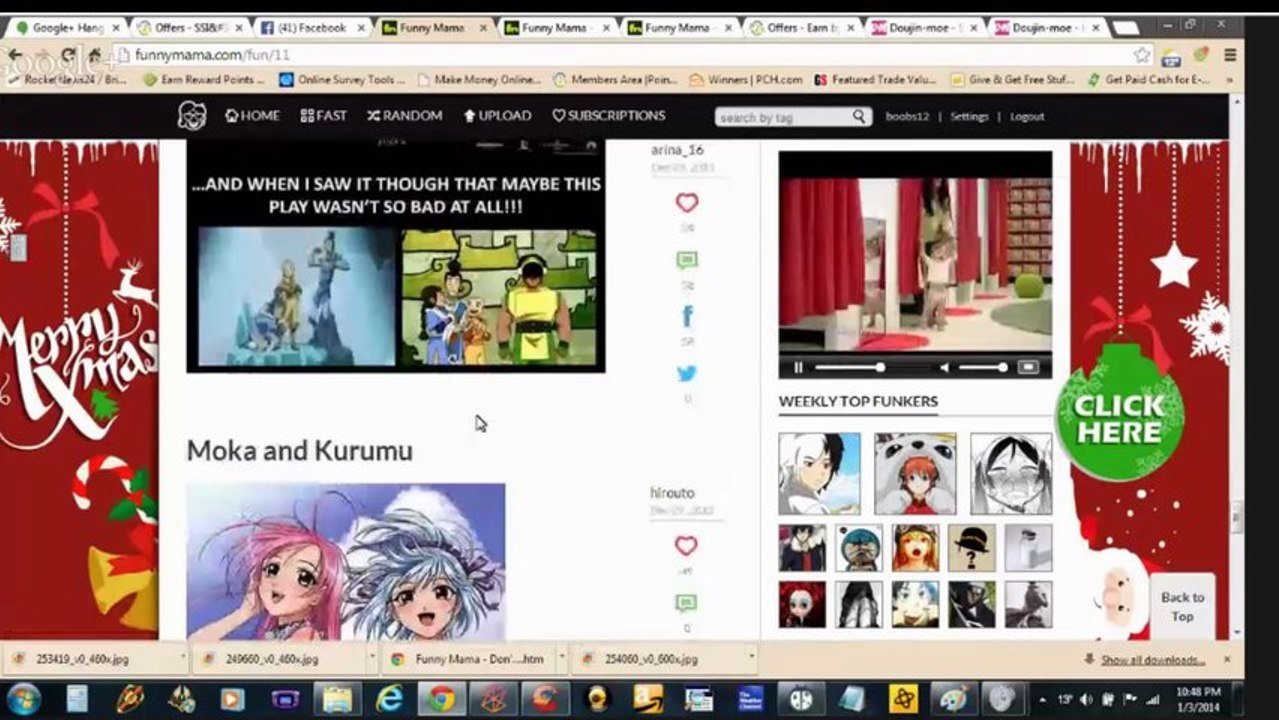
Task: Click the page vertical scrollbar thumb
Action: 1236,518
